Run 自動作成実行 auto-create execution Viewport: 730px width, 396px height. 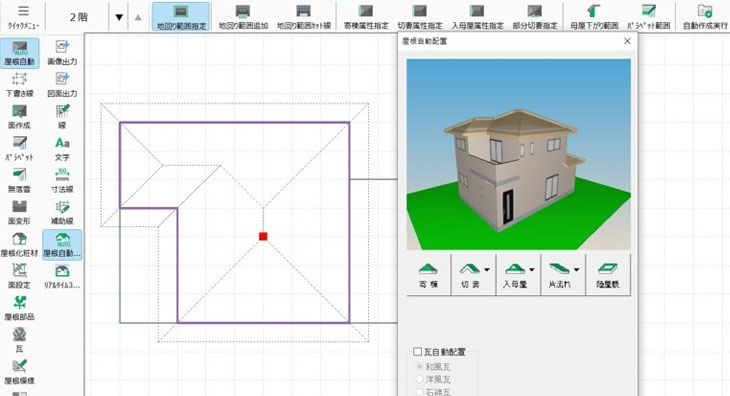coord(705,17)
